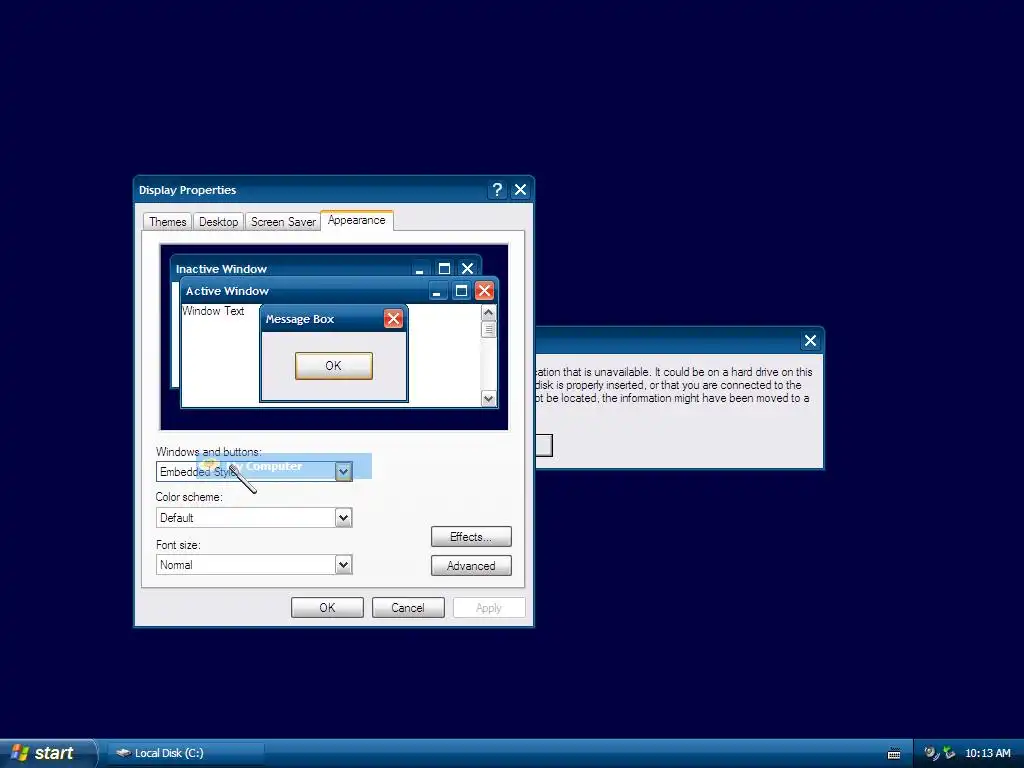
Task: Expand the Font size dropdown
Action: click(x=344, y=565)
